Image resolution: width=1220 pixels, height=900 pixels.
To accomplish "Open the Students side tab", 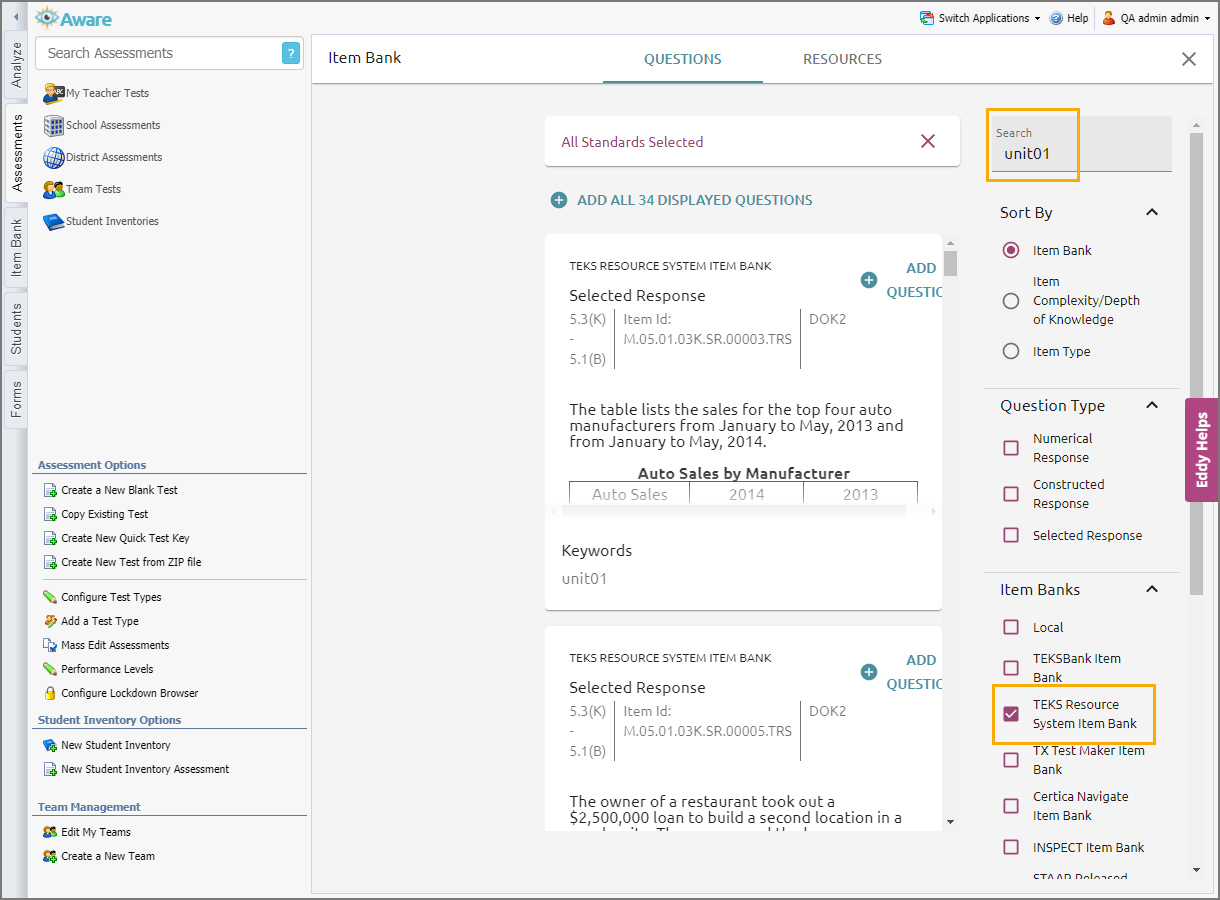I will [x=17, y=329].
